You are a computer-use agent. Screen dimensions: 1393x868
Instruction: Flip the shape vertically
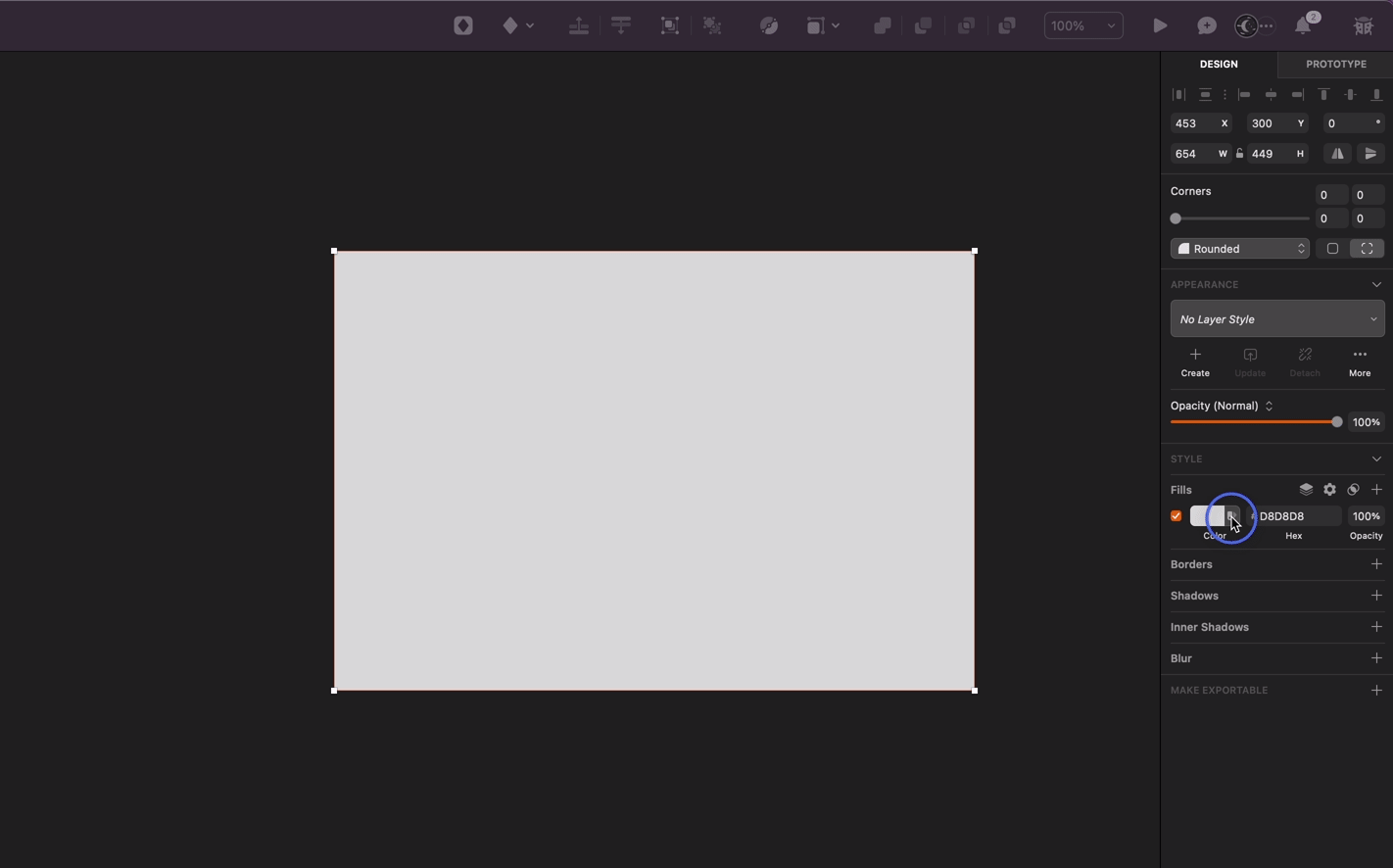click(x=1370, y=153)
